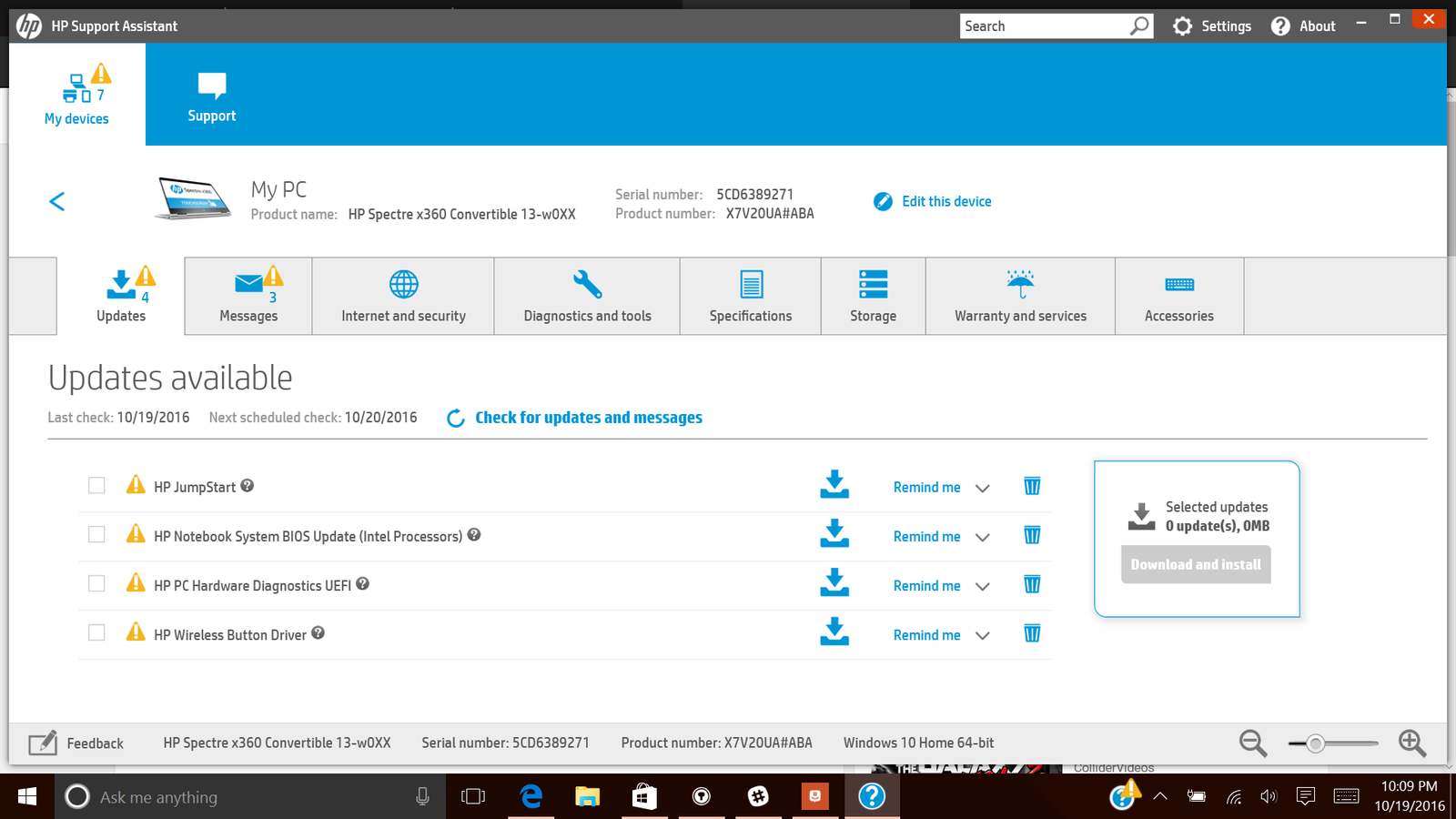Click inside the Search field

(x=1046, y=25)
